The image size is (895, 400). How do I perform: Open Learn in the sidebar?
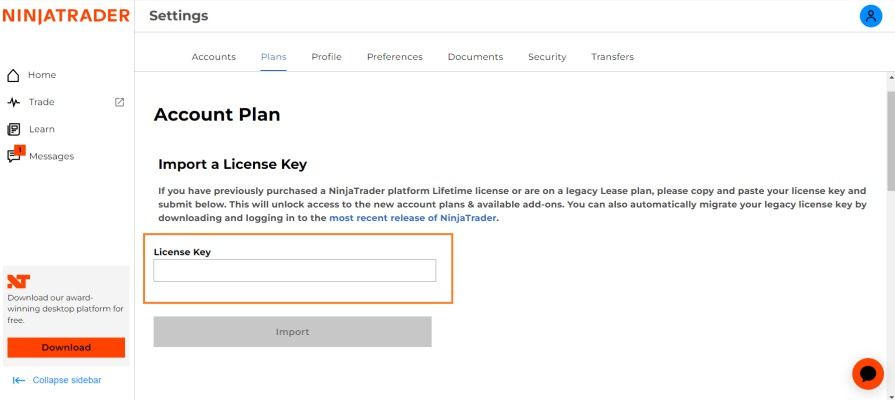pyautogui.click(x=42, y=130)
